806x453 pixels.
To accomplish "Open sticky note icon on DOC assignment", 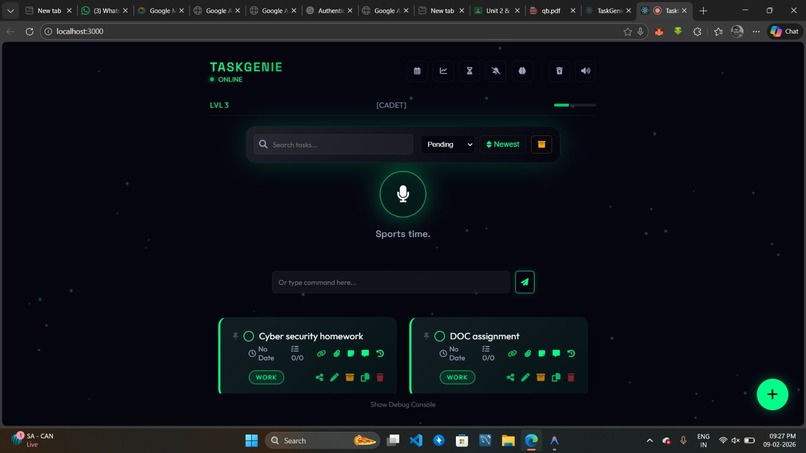I will [541, 353].
